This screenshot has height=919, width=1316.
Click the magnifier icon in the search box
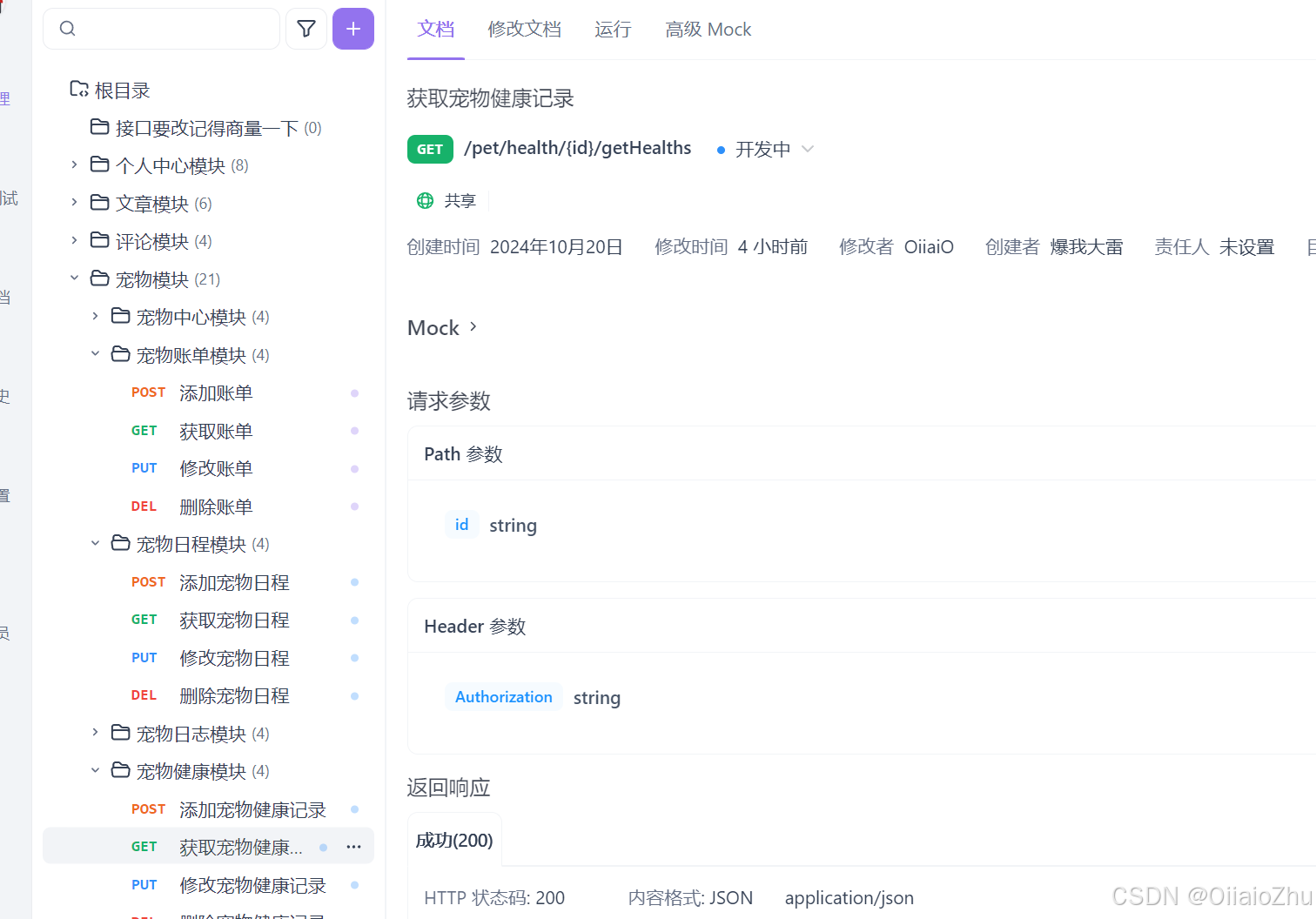[x=67, y=28]
